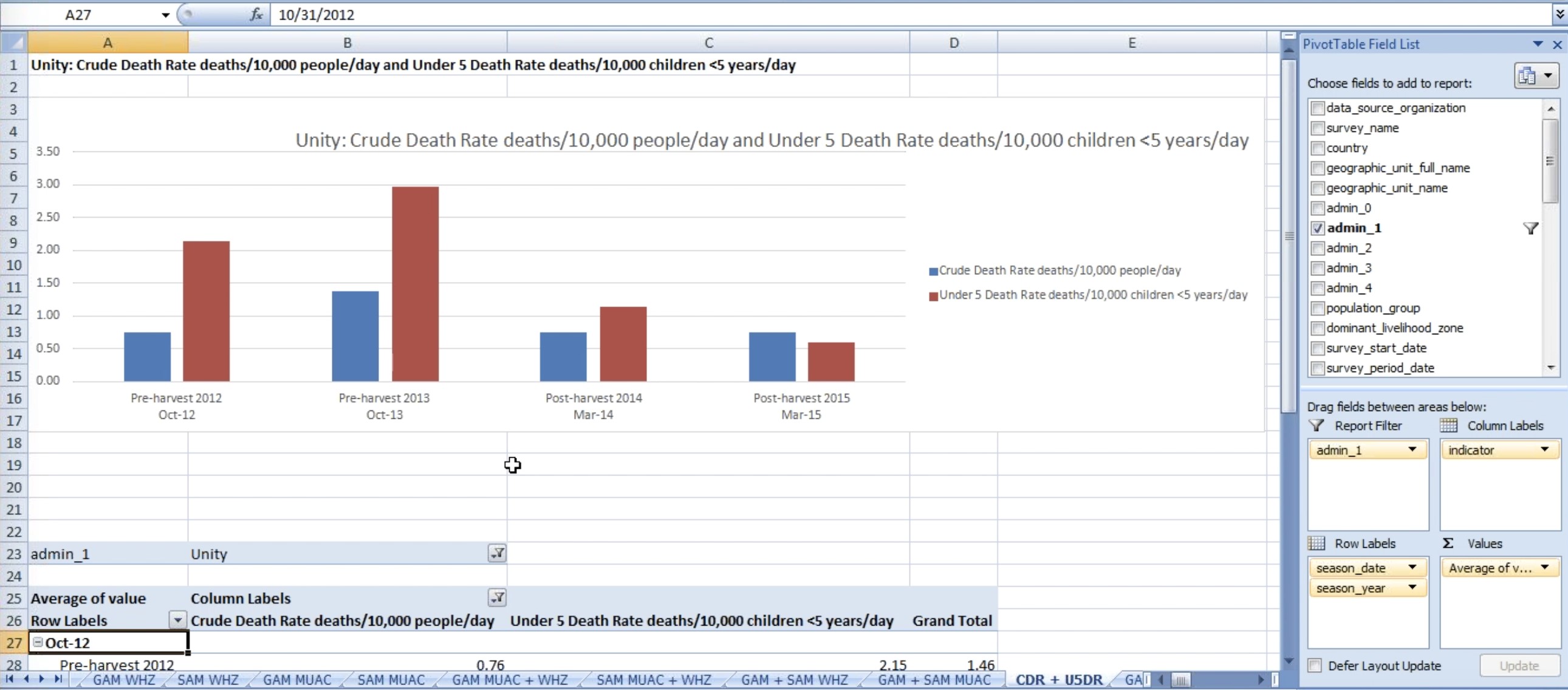
Task: Go to first sheet tab navigation arrow
Action: point(10,678)
